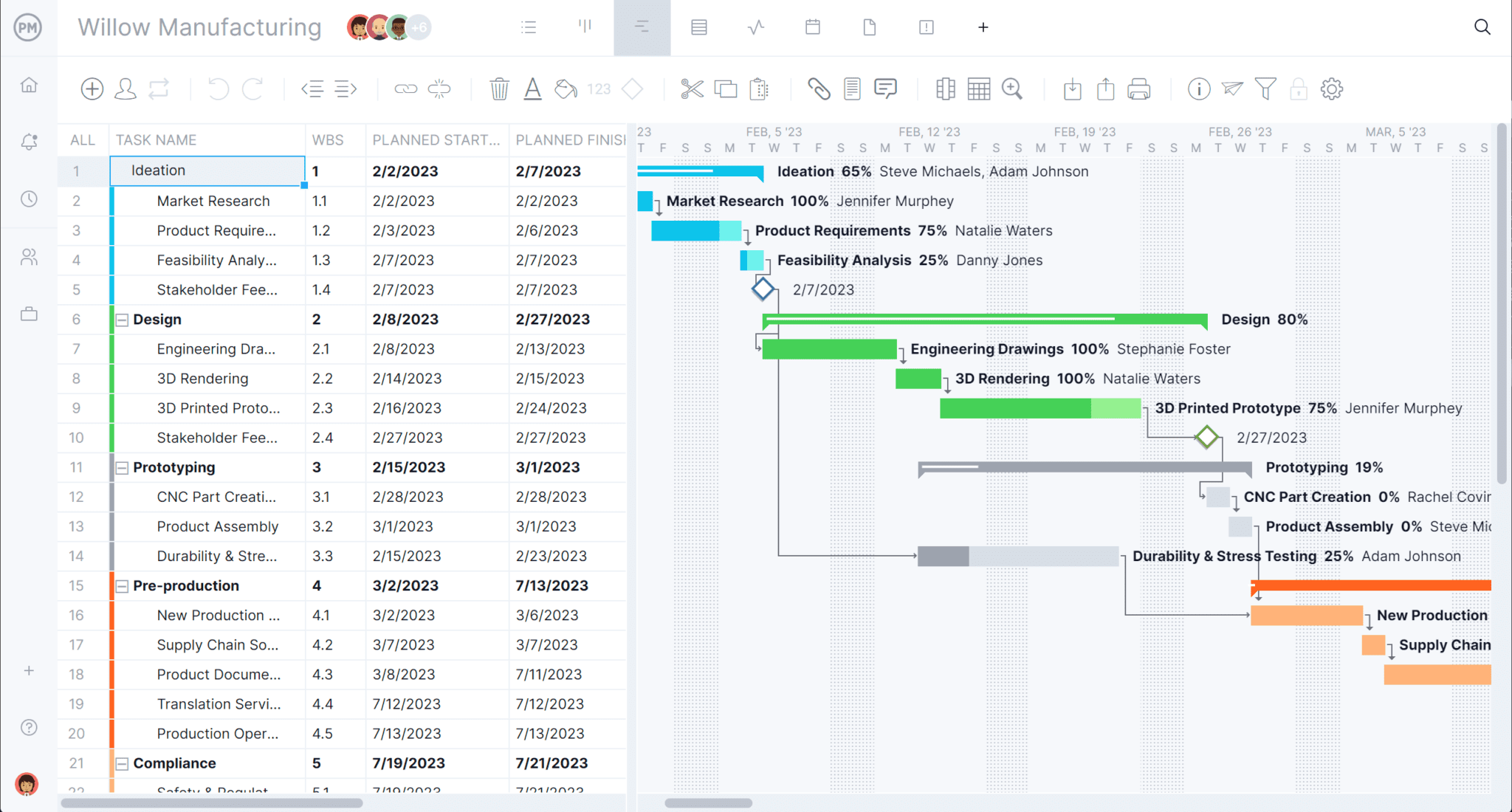This screenshot has width=1512, height=812.
Task: Select the Print Gantt chart icon
Action: pos(1138,90)
